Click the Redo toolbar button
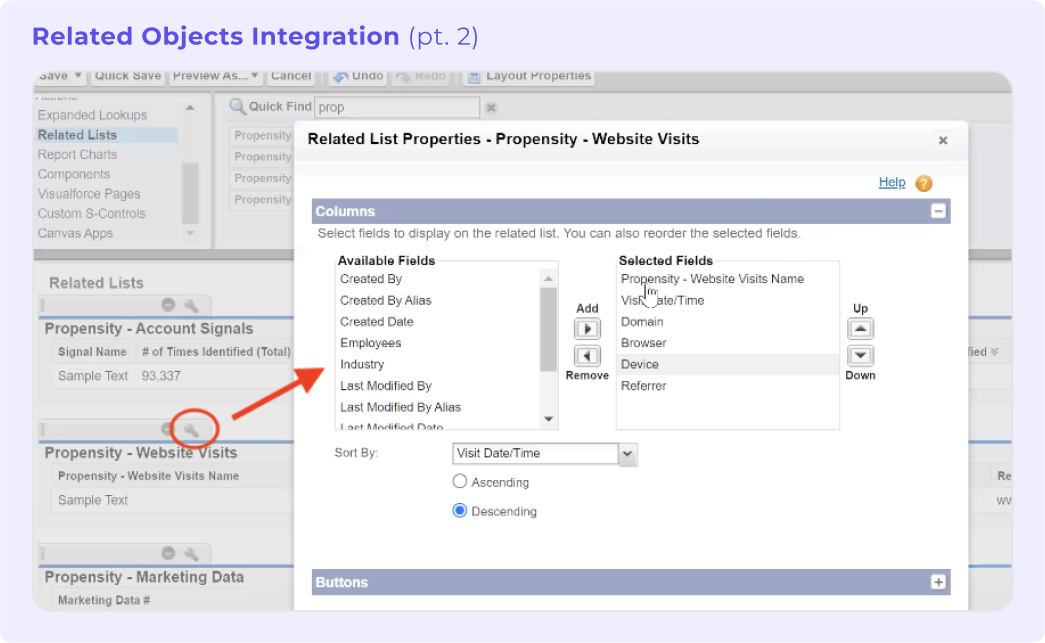 pyautogui.click(x=421, y=76)
